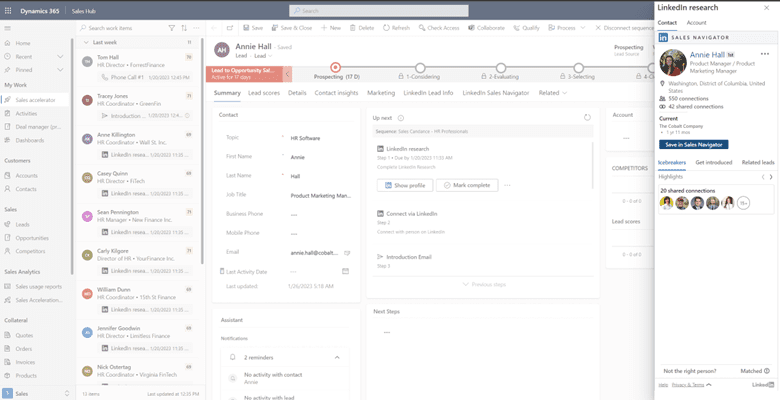Open work list more options ellipsis
The image size is (780, 400).
(196, 28)
